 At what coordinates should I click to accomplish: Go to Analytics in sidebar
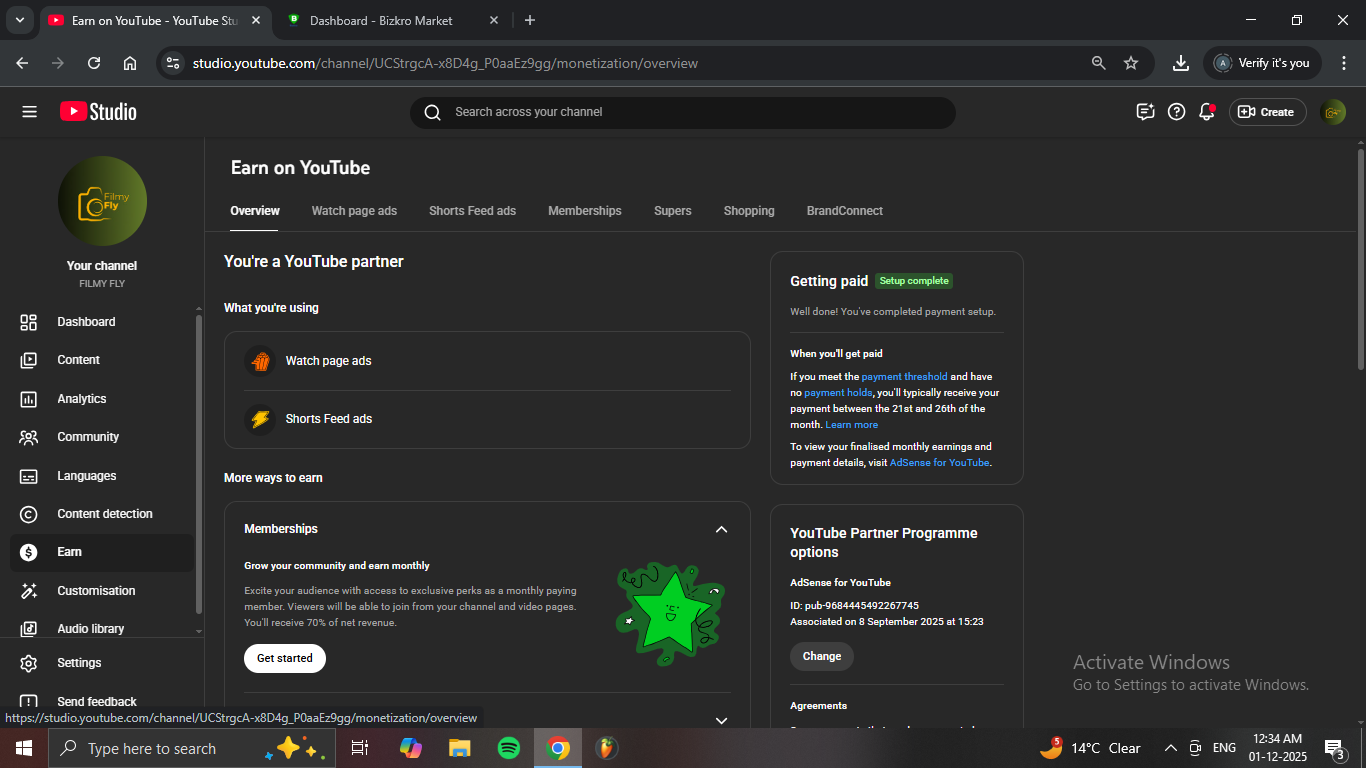pos(81,399)
